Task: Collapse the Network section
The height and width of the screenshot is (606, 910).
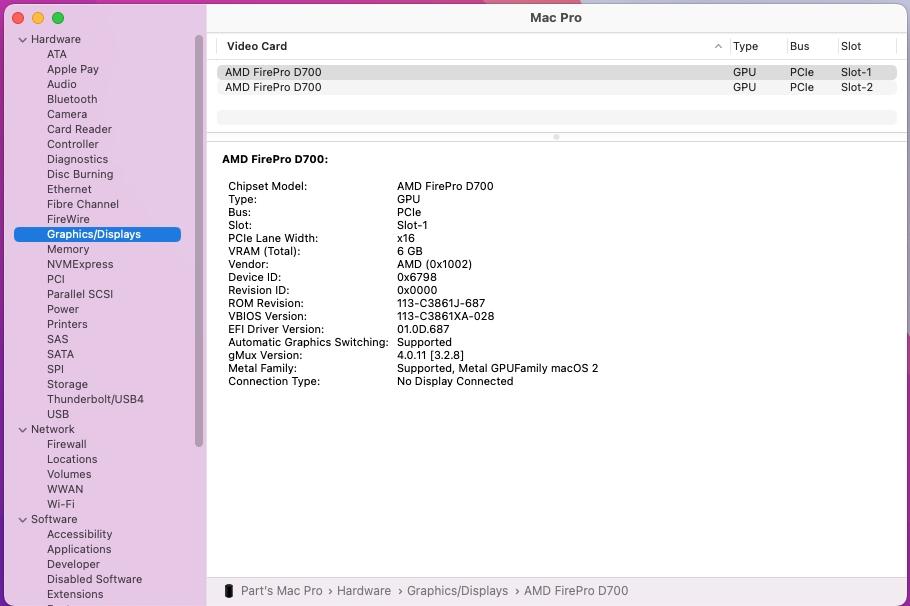Action: click(x=22, y=430)
